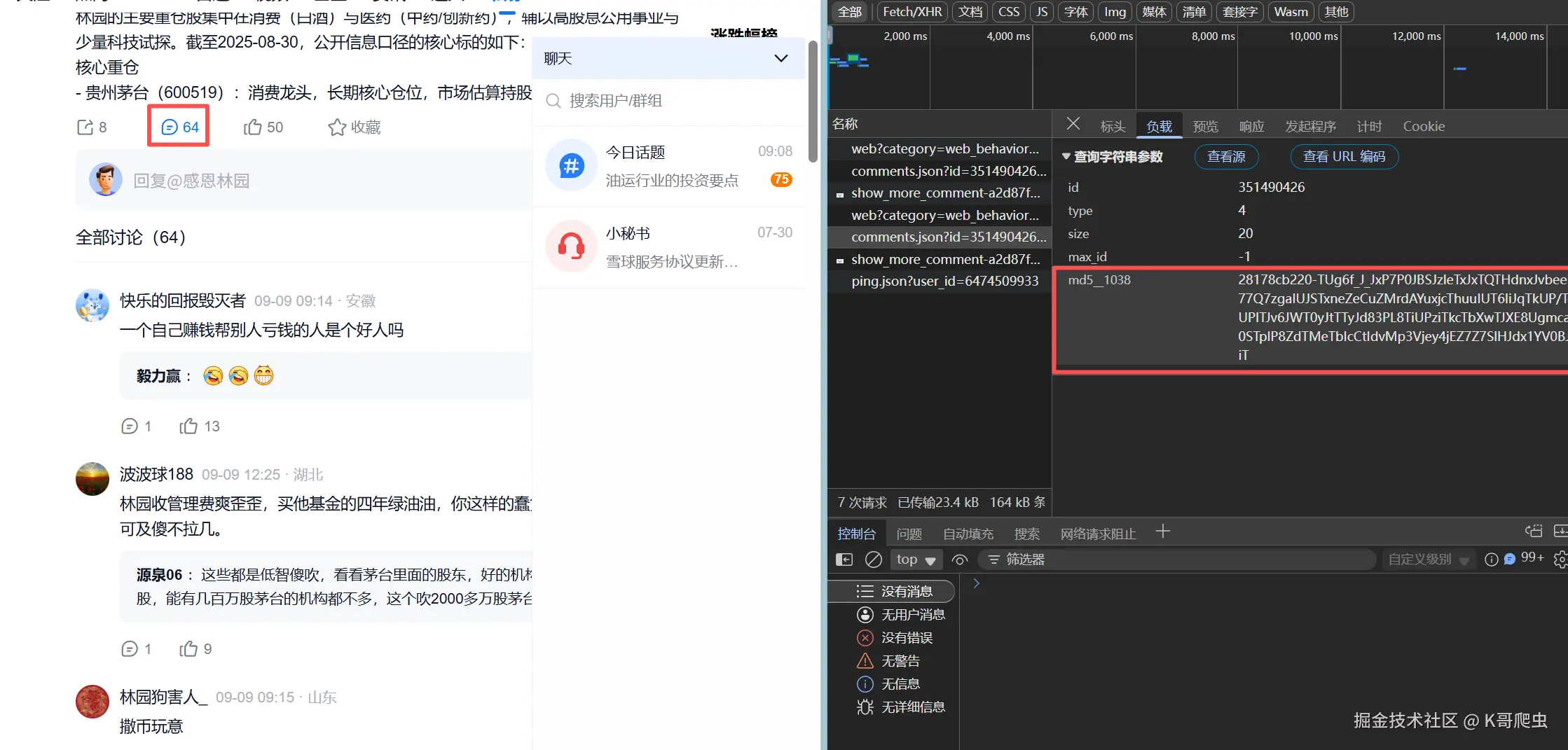Viewport: 1568px width, 750px height.
Task: Select the ping.json?user_id=6474509933 request
Action: 940,282
